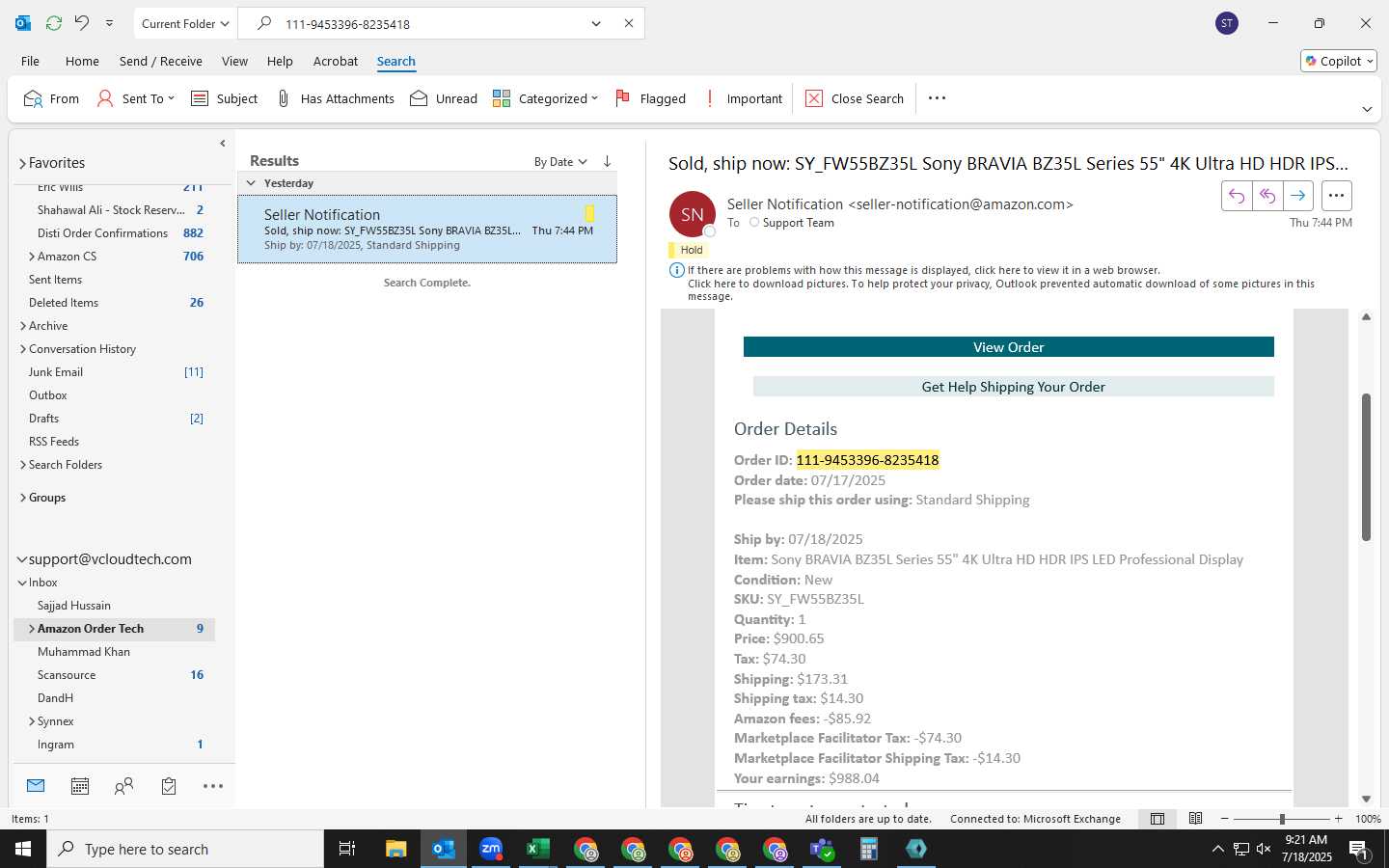Switch to the View tab
The height and width of the screenshot is (868, 1389).
tap(234, 61)
